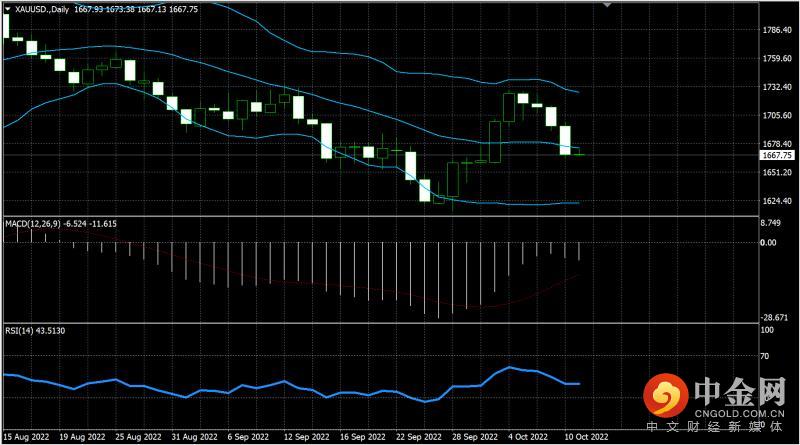Click date label 15 Aug 2022
Image resolution: width=800 pixels, height=445 pixels.
[x=26, y=437]
